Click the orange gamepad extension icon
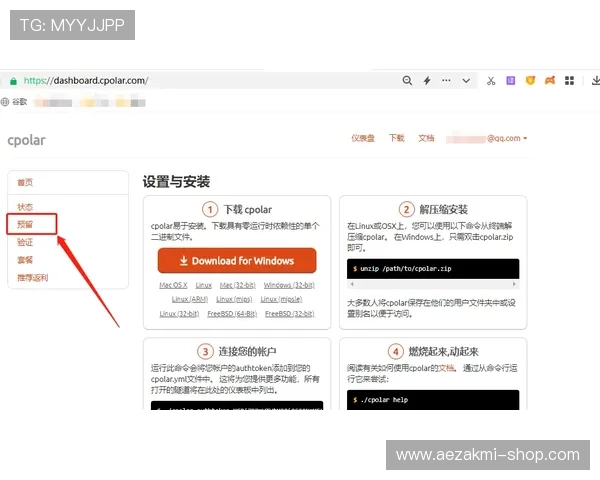This screenshot has width=600, height=480. (x=550, y=80)
